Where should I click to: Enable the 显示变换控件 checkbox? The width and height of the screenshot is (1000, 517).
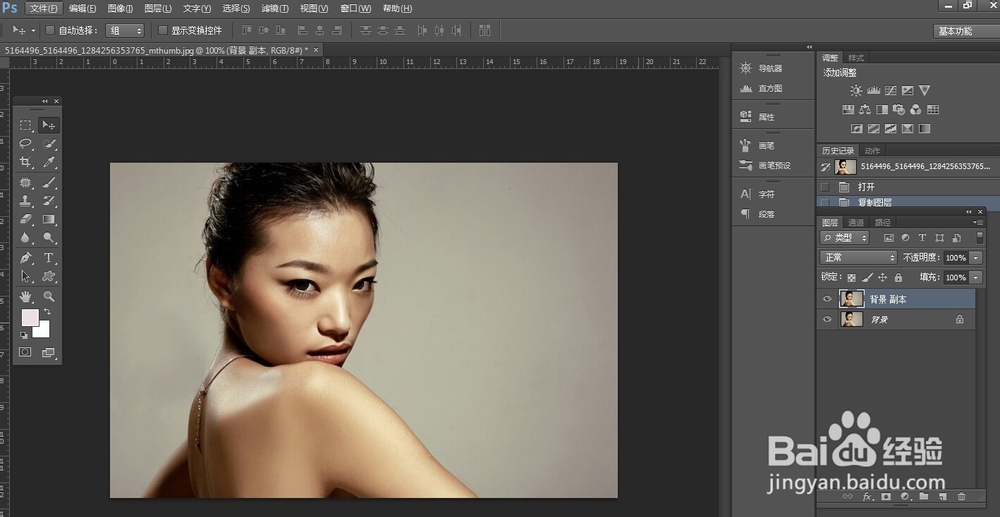pyautogui.click(x=163, y=30)
